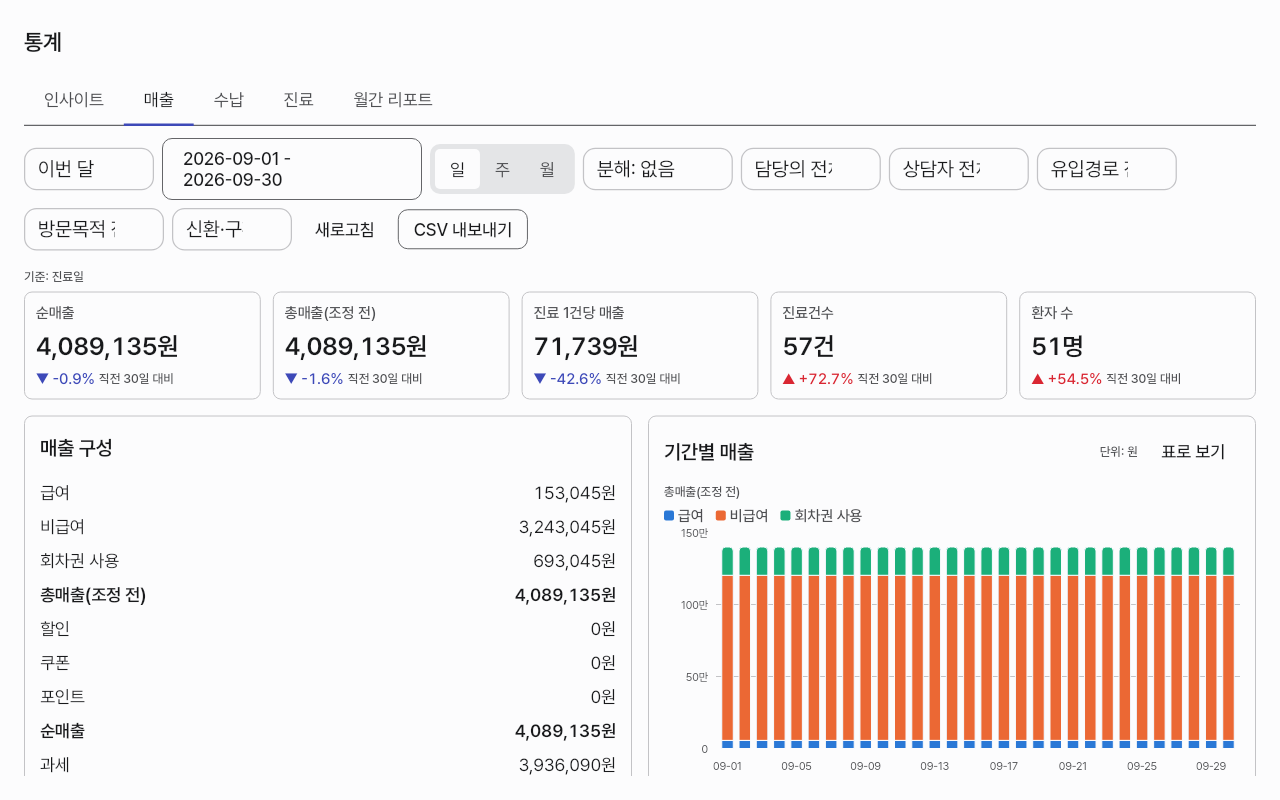Viewport: 1280px width, 800px height.
Task: Click the red up triangle beside +54.5%
Action: [x=1038, y=378]
